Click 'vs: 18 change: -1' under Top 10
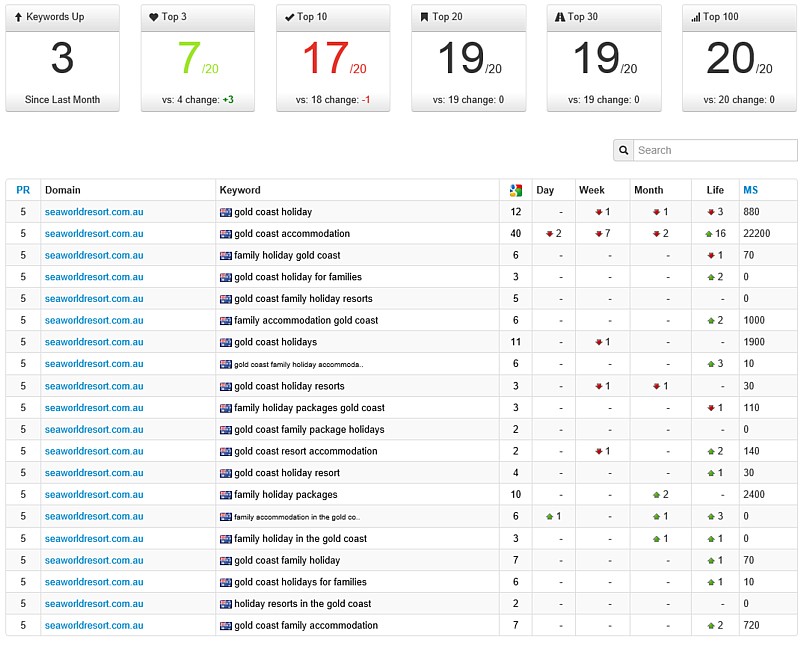The width and height of the screenshot is (800, 646). point(333,100)
